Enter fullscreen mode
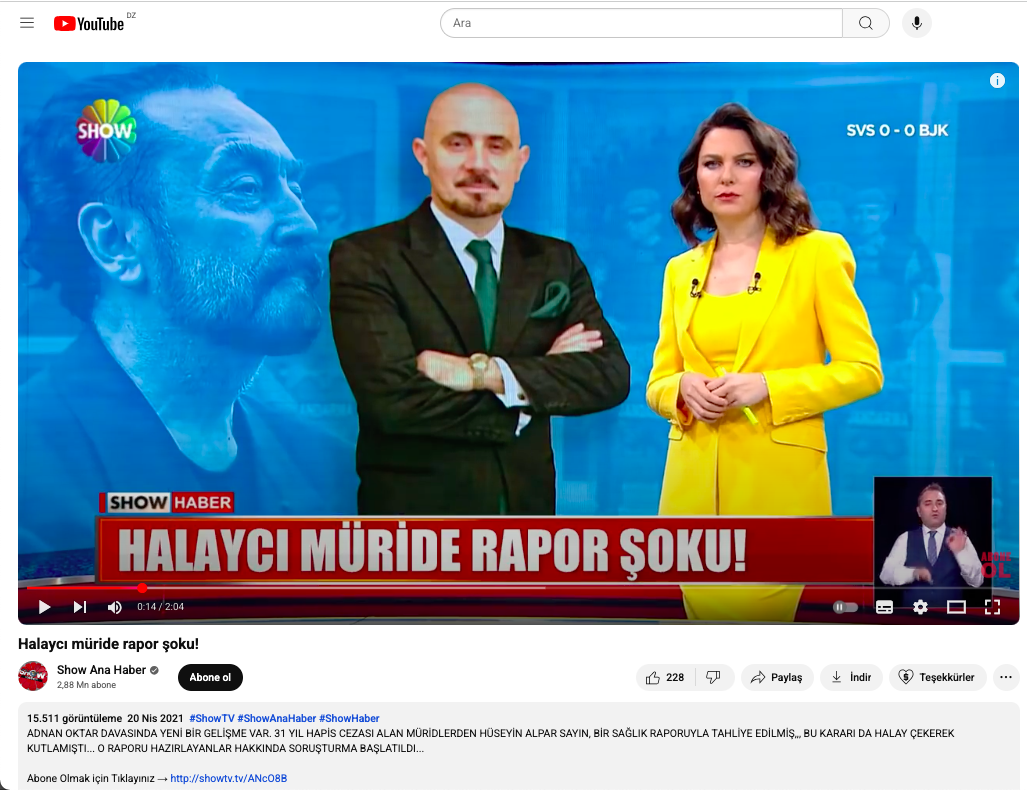 (x=992, y=607)
